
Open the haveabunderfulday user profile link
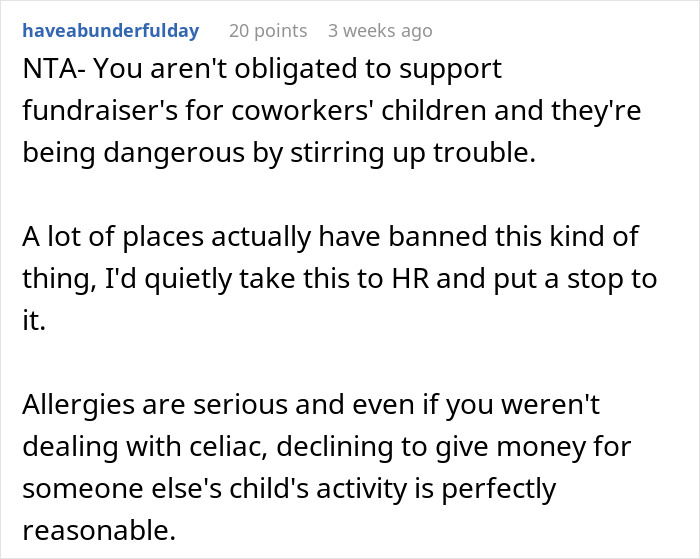pyautogui.click(x=110, y=31)
